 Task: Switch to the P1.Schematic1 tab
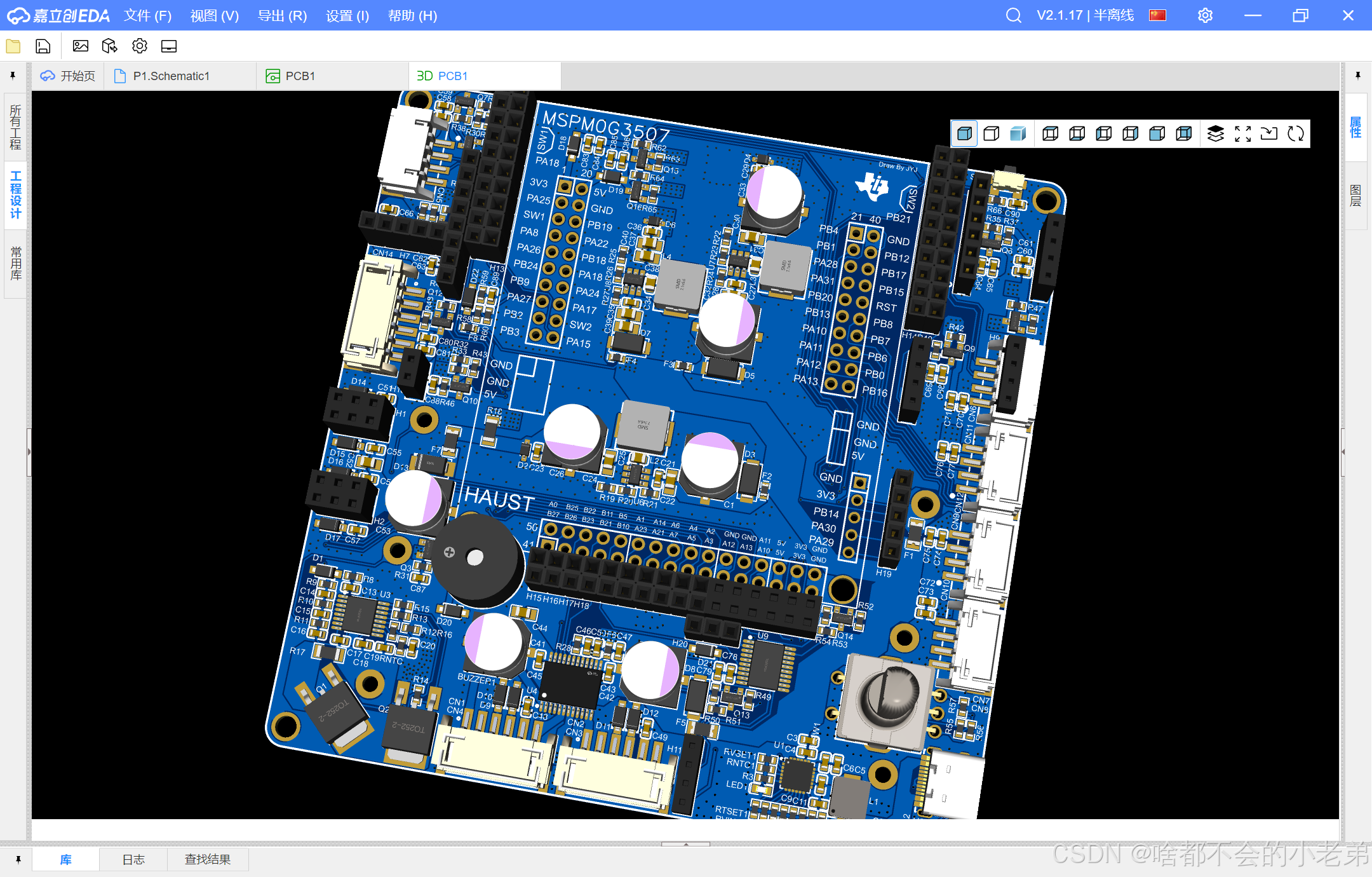pos(180,76)
